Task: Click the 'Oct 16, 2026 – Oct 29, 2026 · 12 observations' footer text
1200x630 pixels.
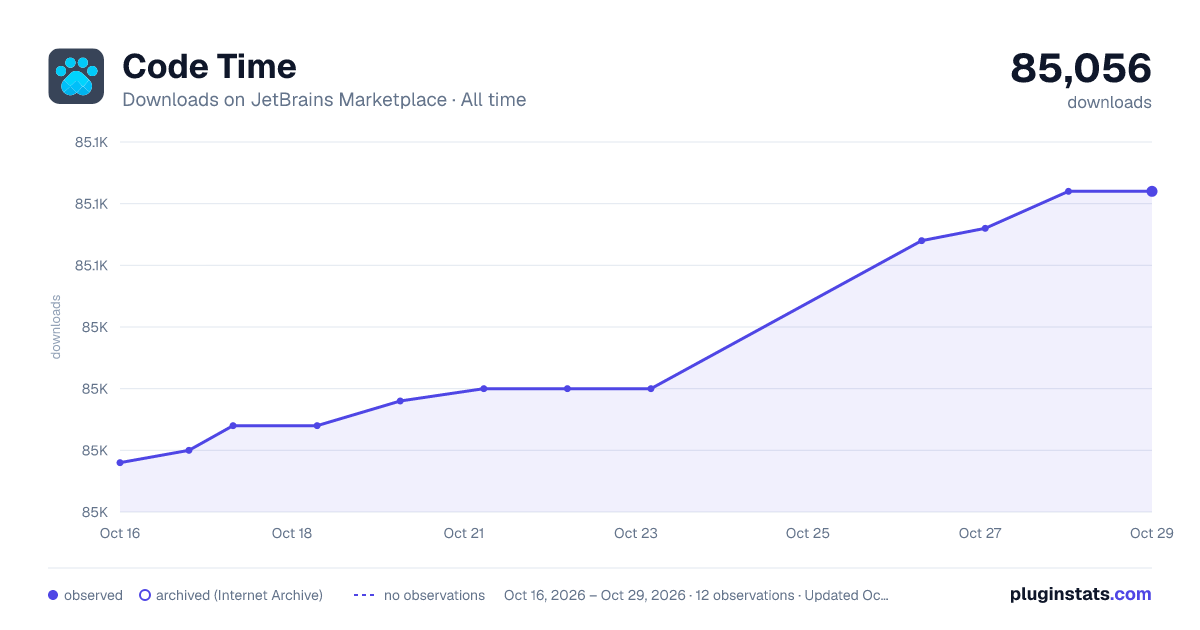Action: 649,595
